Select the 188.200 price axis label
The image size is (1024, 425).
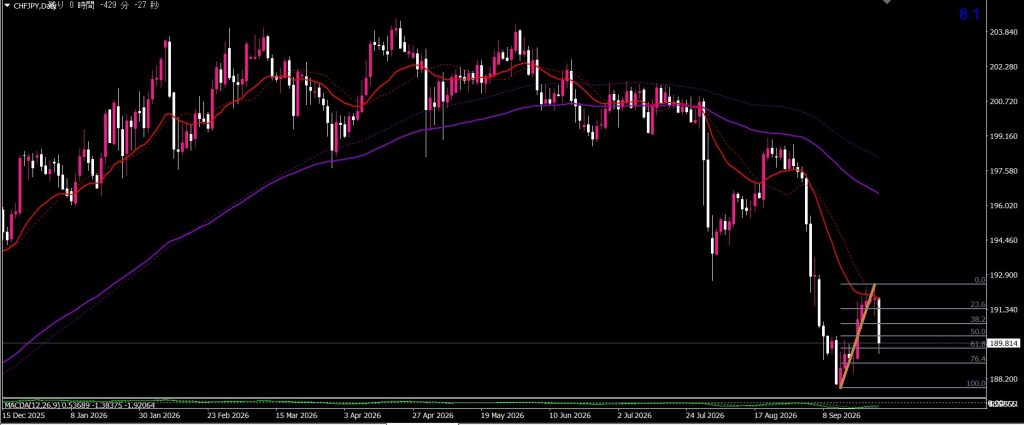[x=1004, y=379]
